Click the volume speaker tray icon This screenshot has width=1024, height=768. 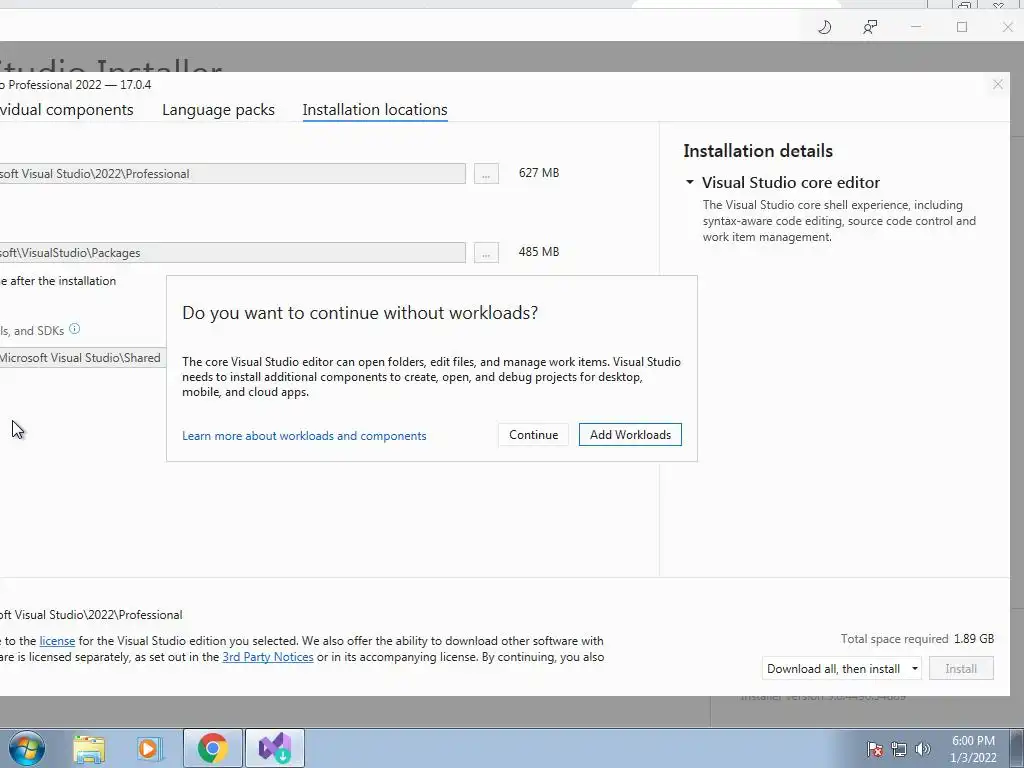922,749
